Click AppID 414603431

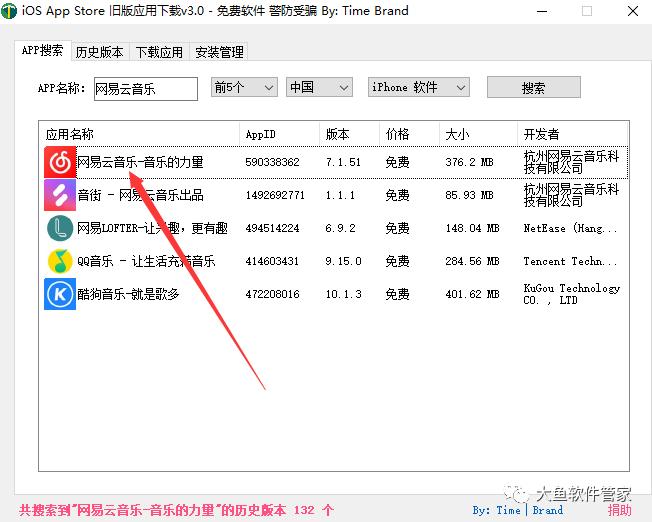click(x=272, y=261)
